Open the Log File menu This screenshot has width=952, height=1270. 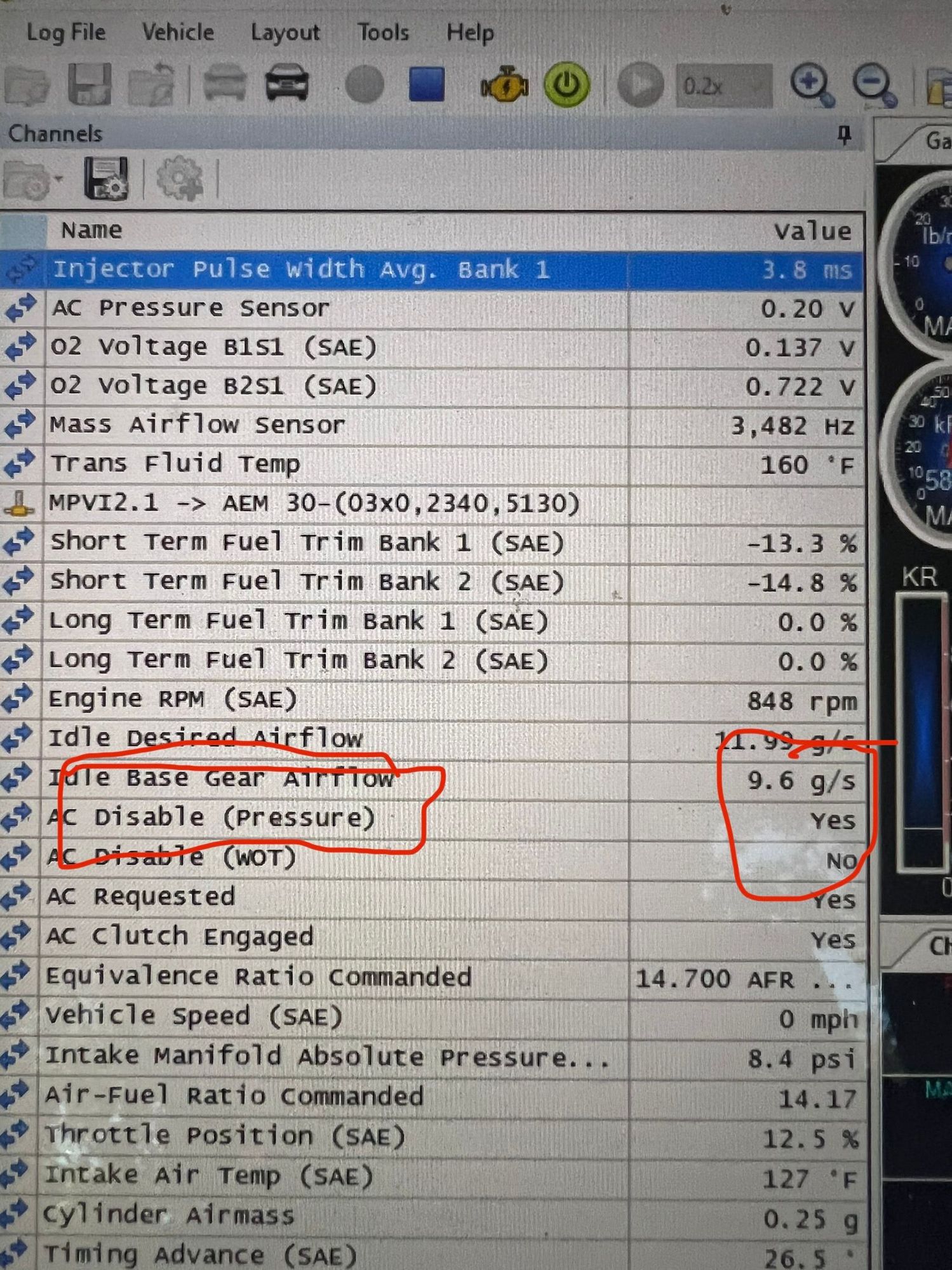point(66,32)
